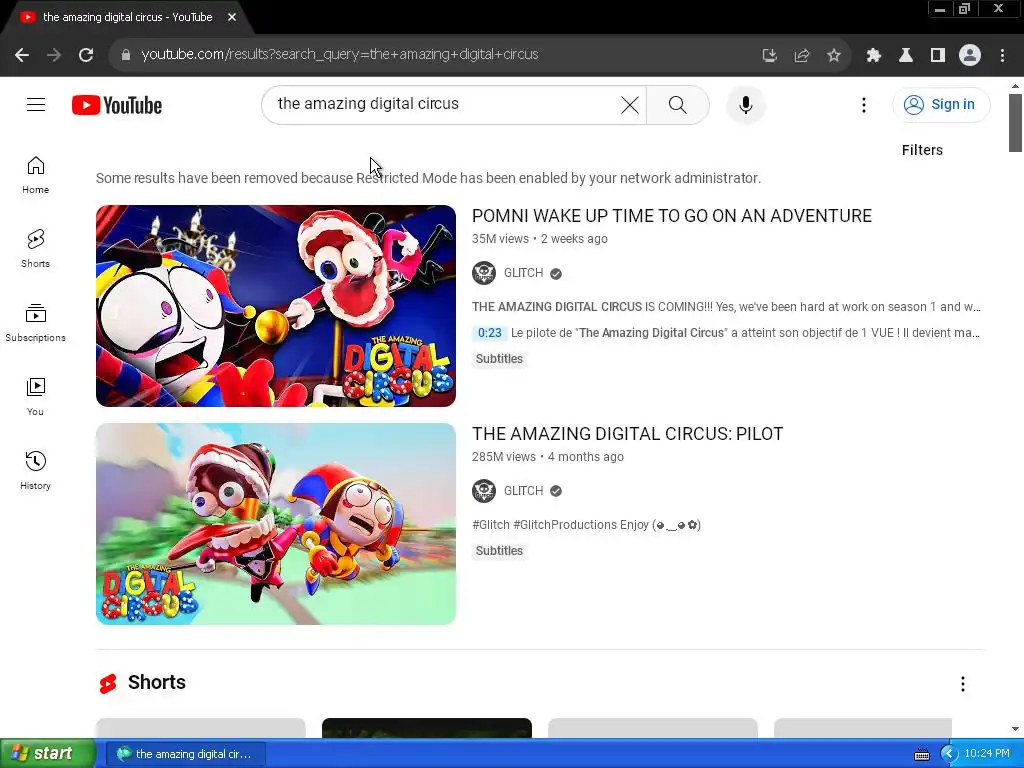Open History in sidebar
This screenshot has height=768, width=1024.
tap(35, 470)
